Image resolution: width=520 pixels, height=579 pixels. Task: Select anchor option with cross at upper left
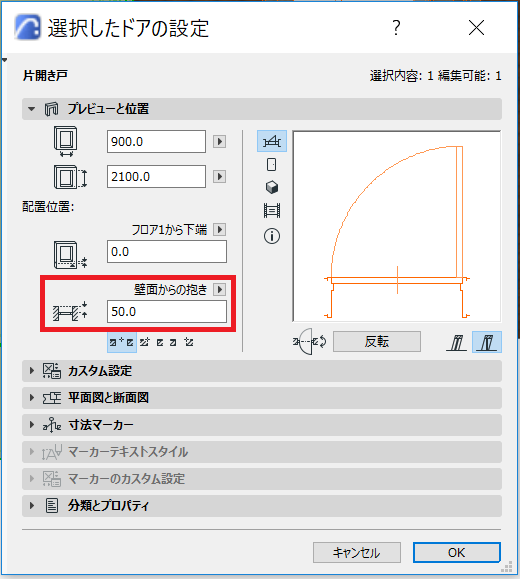[189, 342]
